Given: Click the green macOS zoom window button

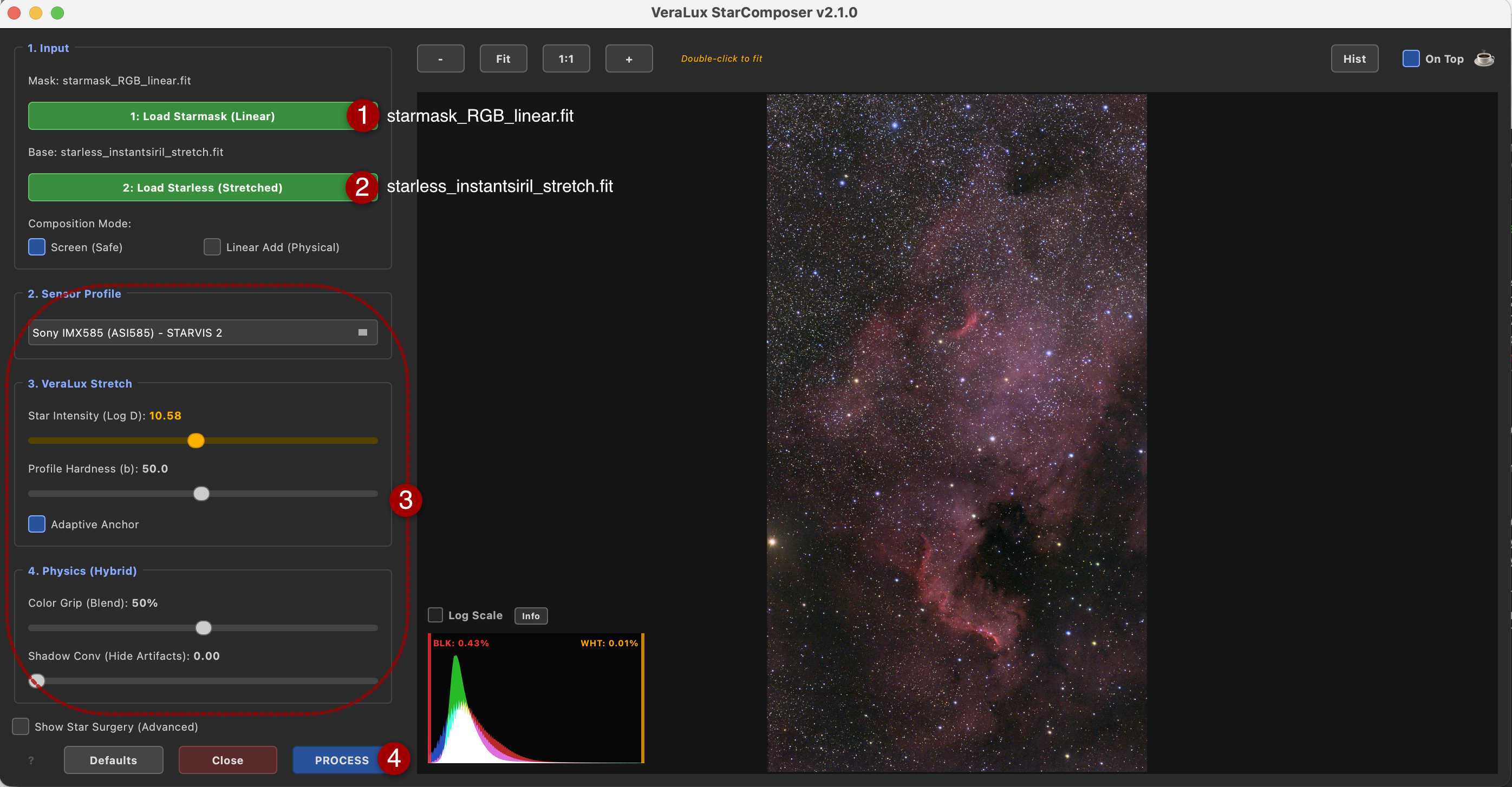Looking at the screenshot, I should (x=57, y=13).
